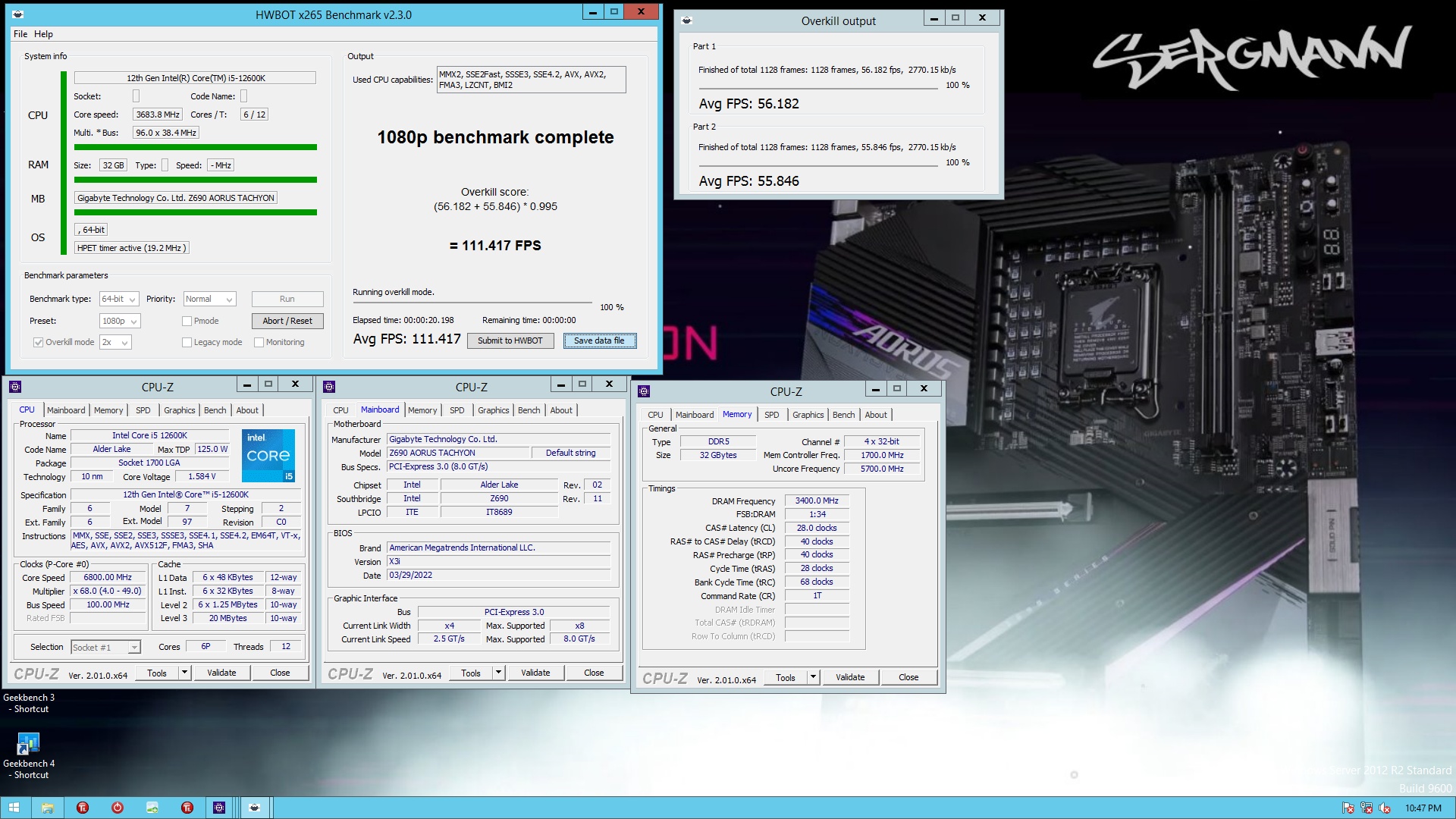Click the Run button

[287, 300]
